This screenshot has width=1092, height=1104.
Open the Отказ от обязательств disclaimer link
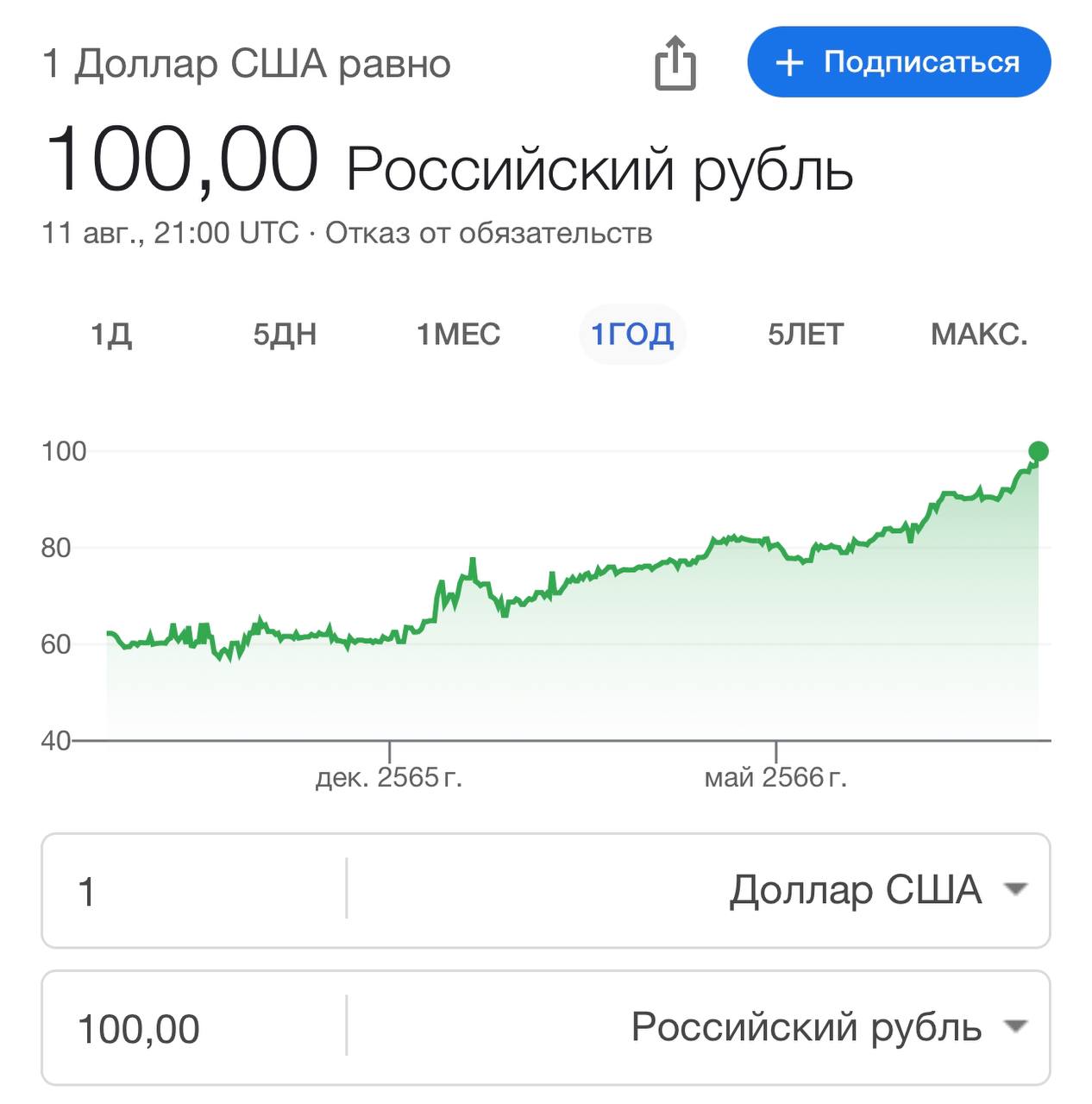pyautogui.click(x=488, y=233)
